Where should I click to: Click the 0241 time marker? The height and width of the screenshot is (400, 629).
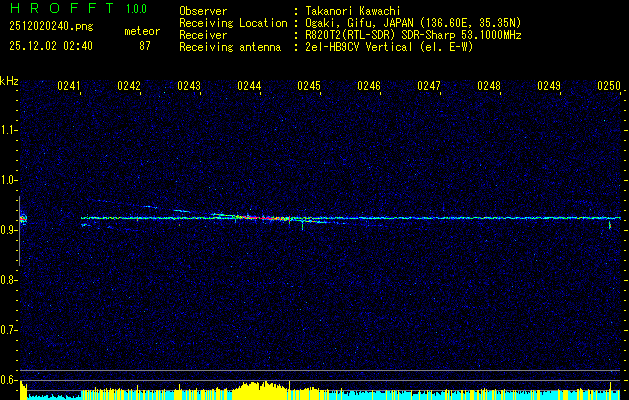pyautogui.click(x=69, y=87)
